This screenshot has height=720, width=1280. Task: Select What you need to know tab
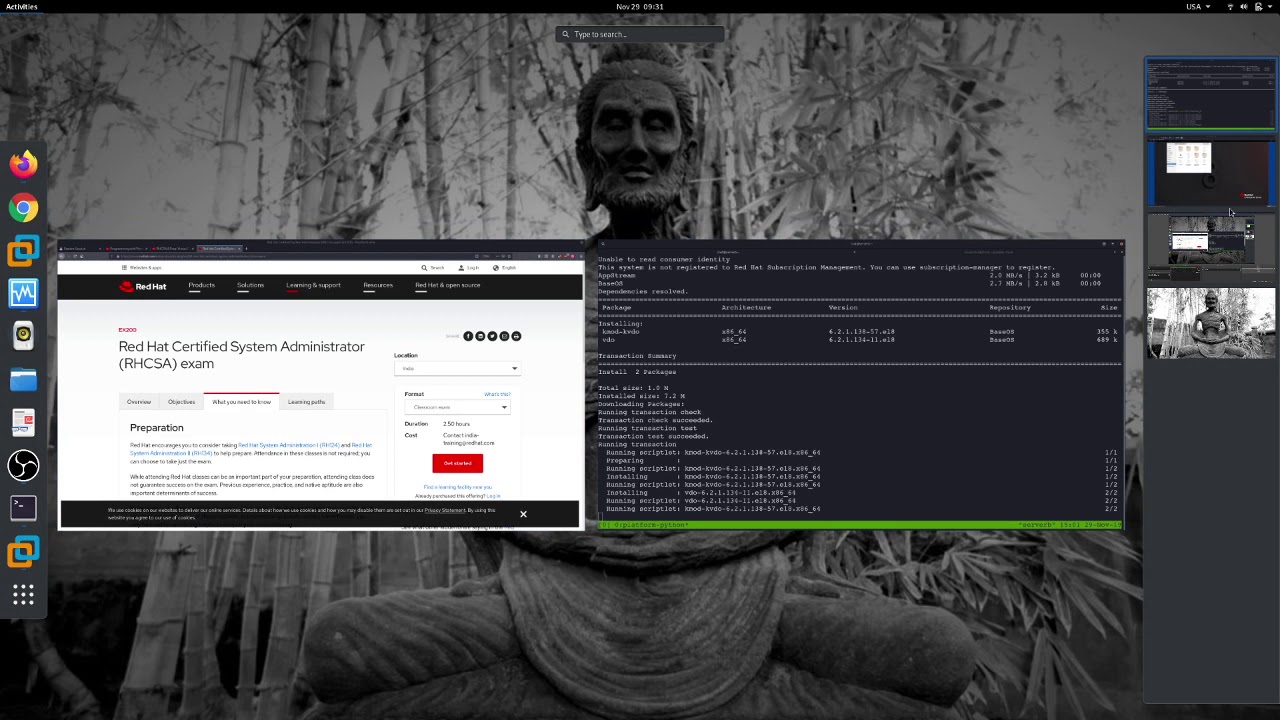click(241, 402)
